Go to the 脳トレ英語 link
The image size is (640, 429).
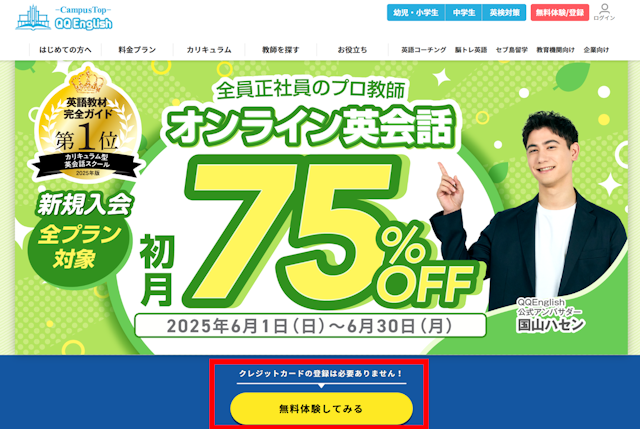[x=471, y=50]
